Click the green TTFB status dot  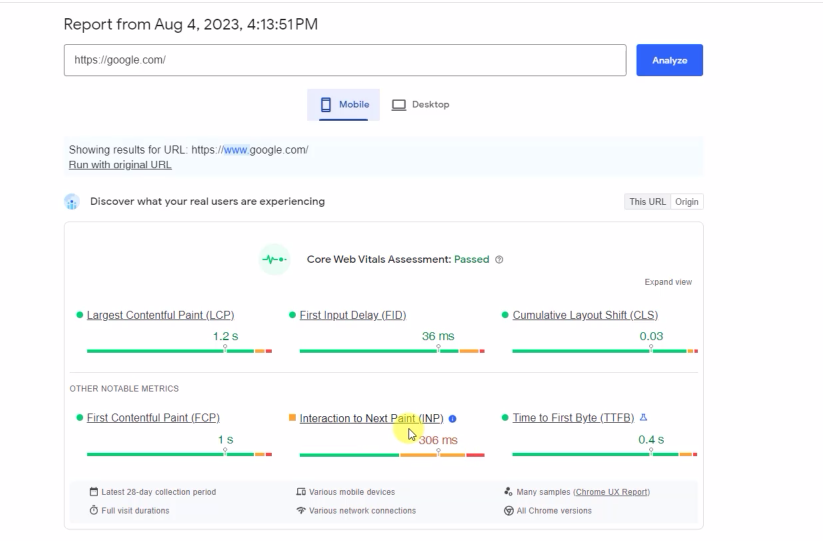click(505, 418)
